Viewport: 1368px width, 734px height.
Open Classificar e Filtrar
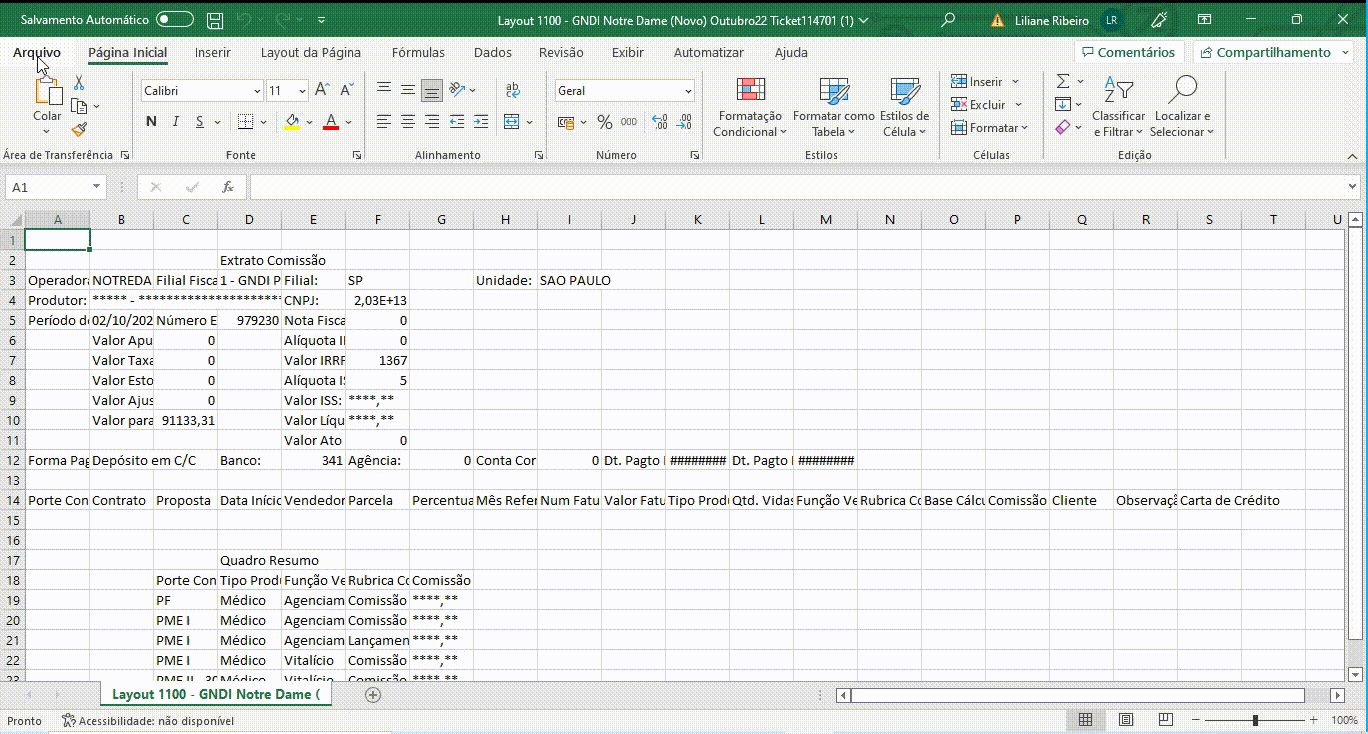[1118, 108]
